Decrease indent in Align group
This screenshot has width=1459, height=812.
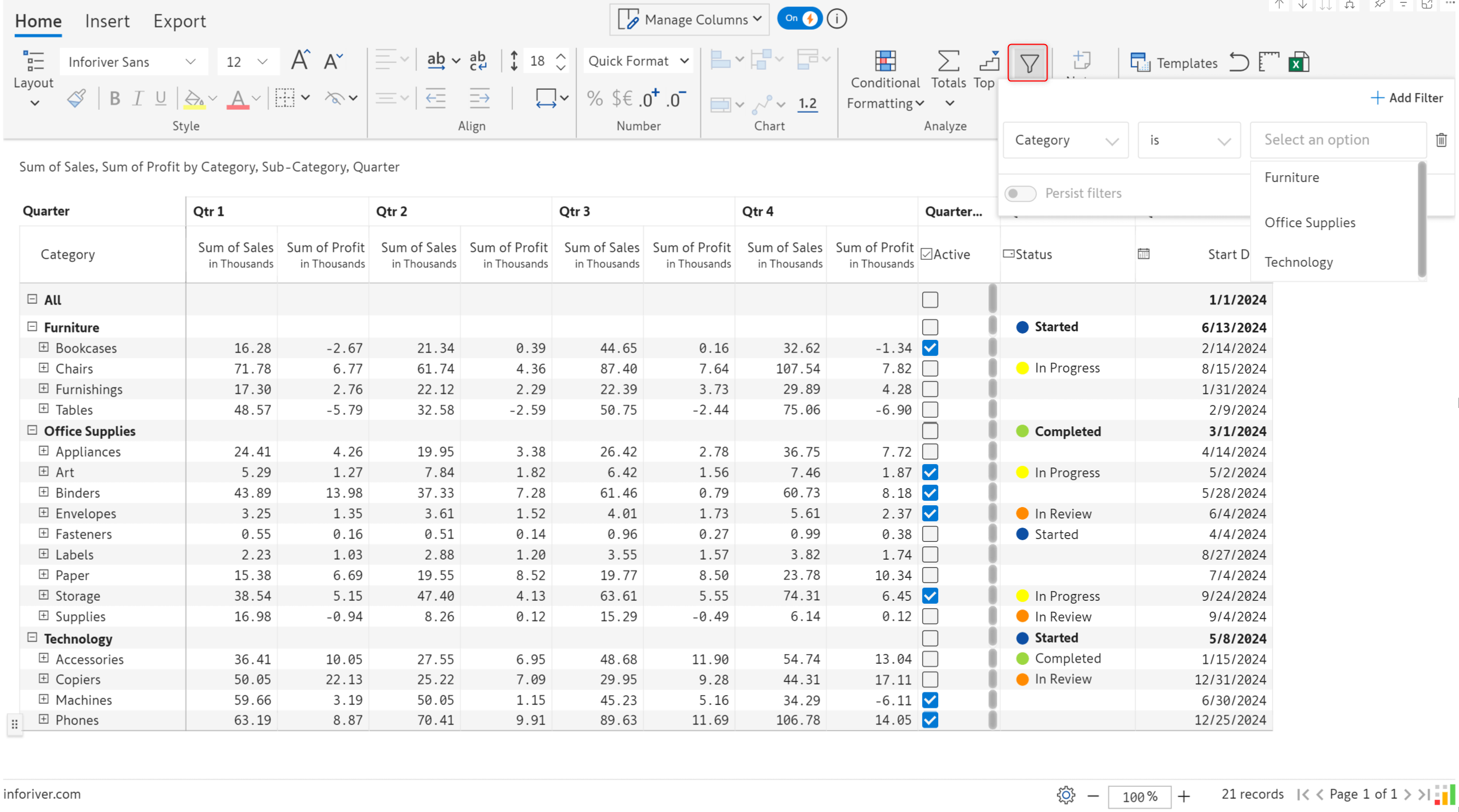pyautogui.click(x=436, y=98)
